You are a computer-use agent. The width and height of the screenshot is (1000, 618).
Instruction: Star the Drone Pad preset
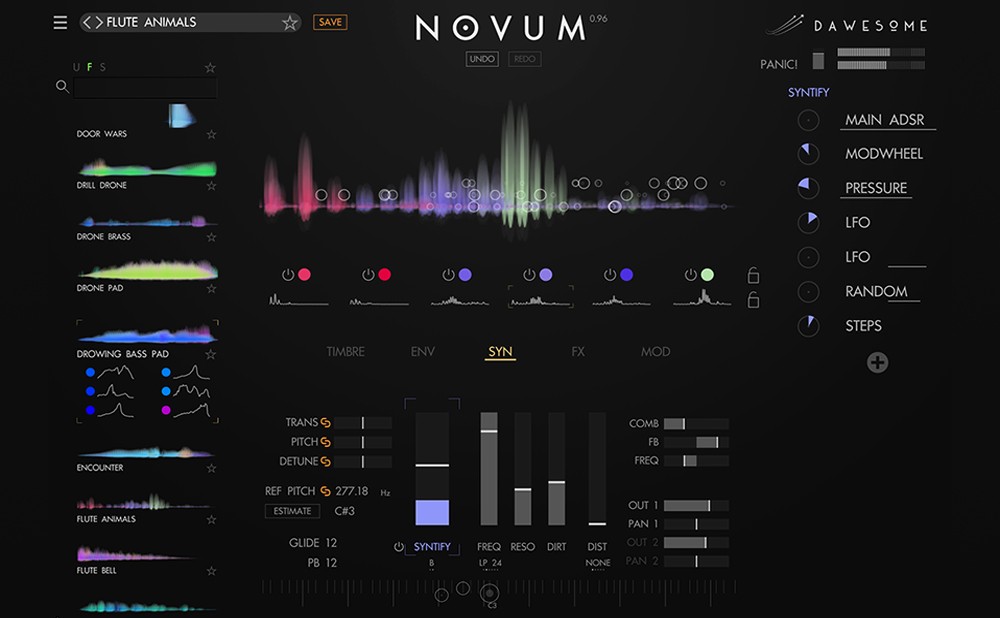pos(211,288)
